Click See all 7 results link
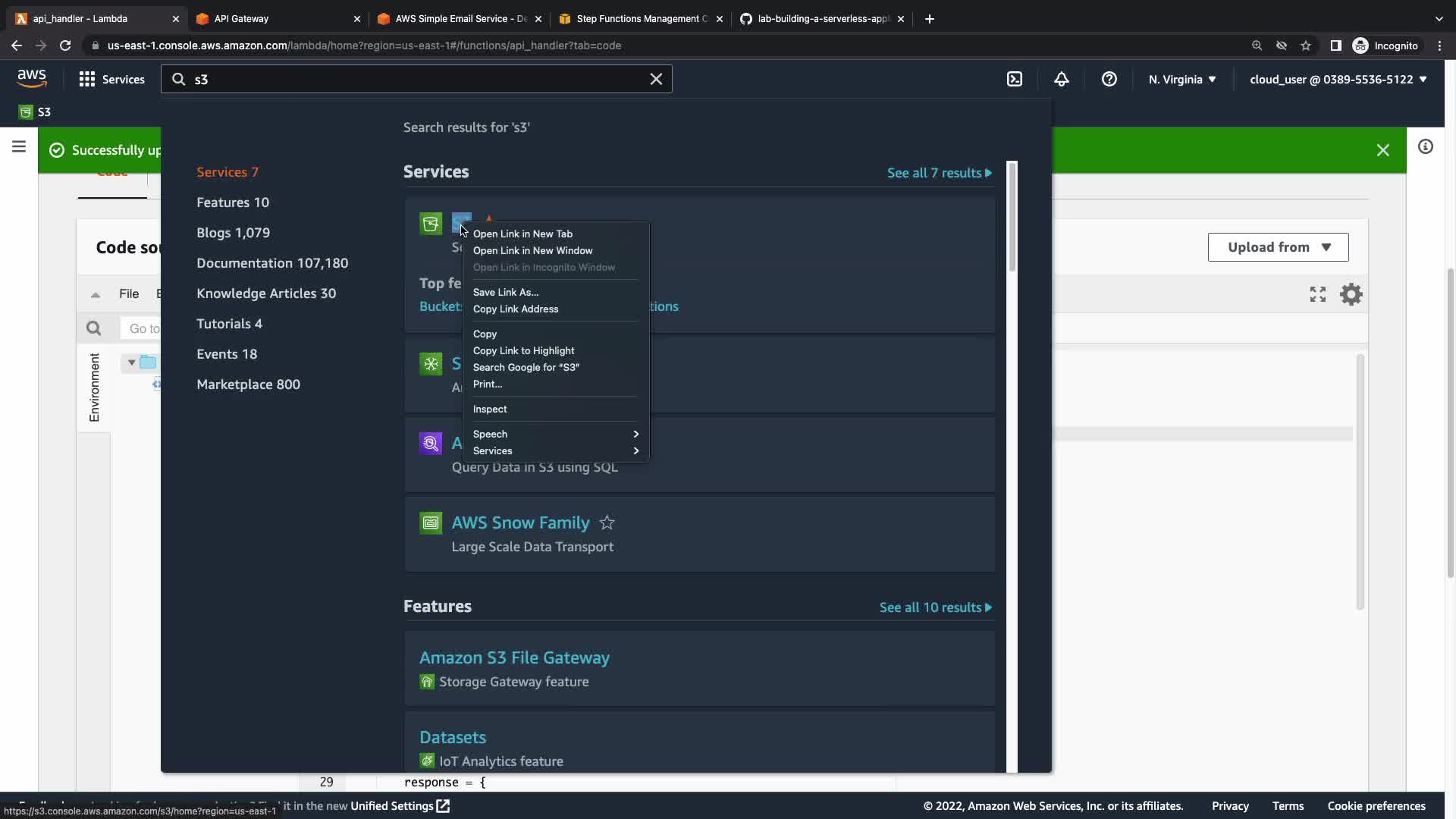1456x819 pixels. coord(939,173)
